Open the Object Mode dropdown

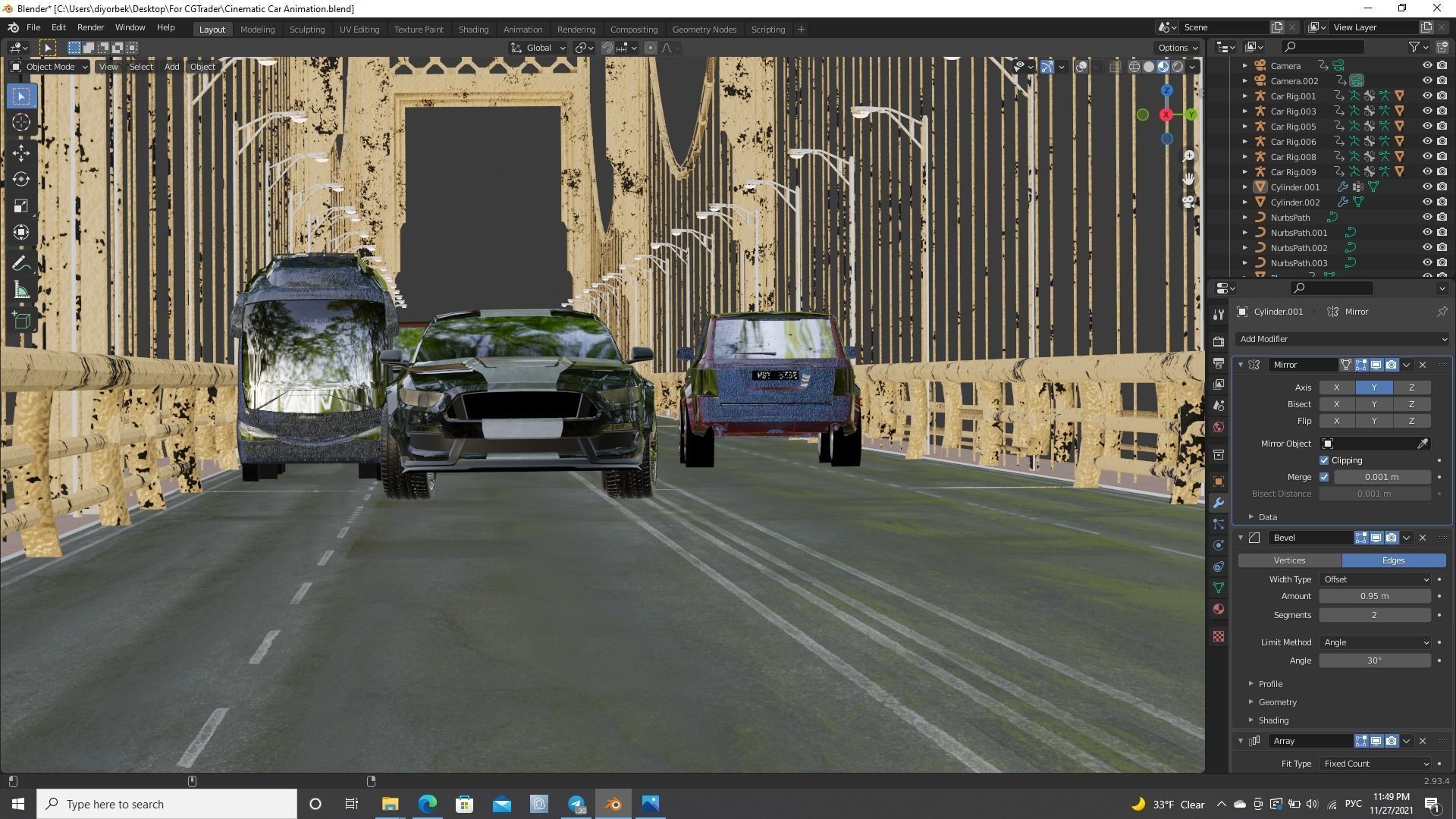49,67
